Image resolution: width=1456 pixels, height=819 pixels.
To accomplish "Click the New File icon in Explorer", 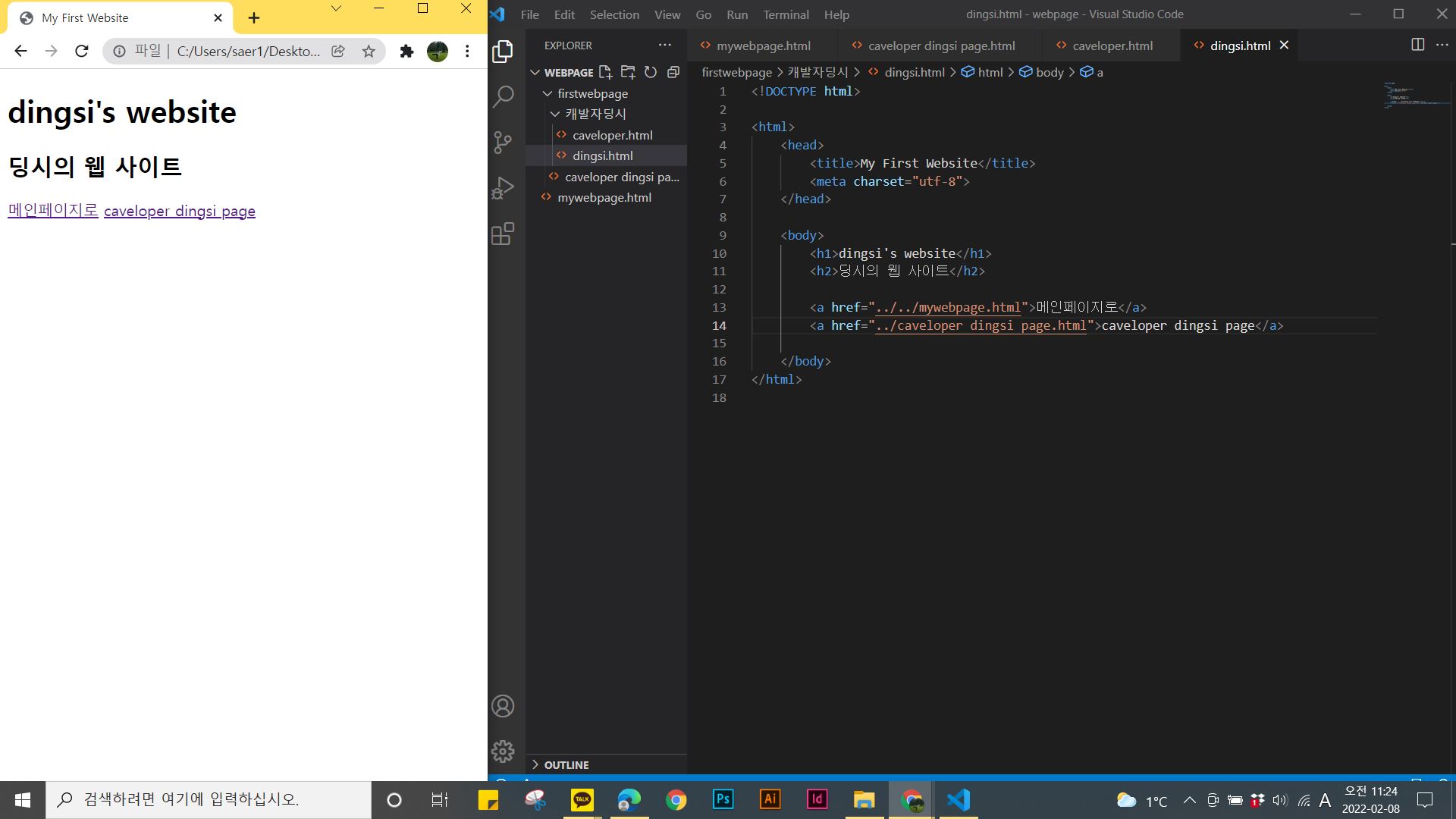I will point(605,72).
